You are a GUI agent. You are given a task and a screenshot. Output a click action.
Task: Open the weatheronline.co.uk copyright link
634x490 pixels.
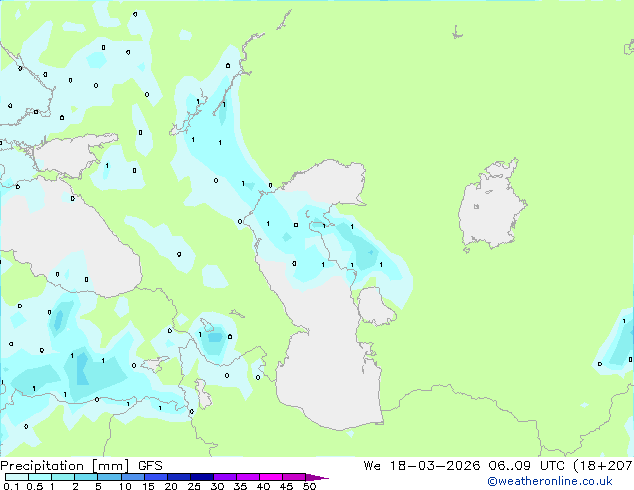pos(550,481)
